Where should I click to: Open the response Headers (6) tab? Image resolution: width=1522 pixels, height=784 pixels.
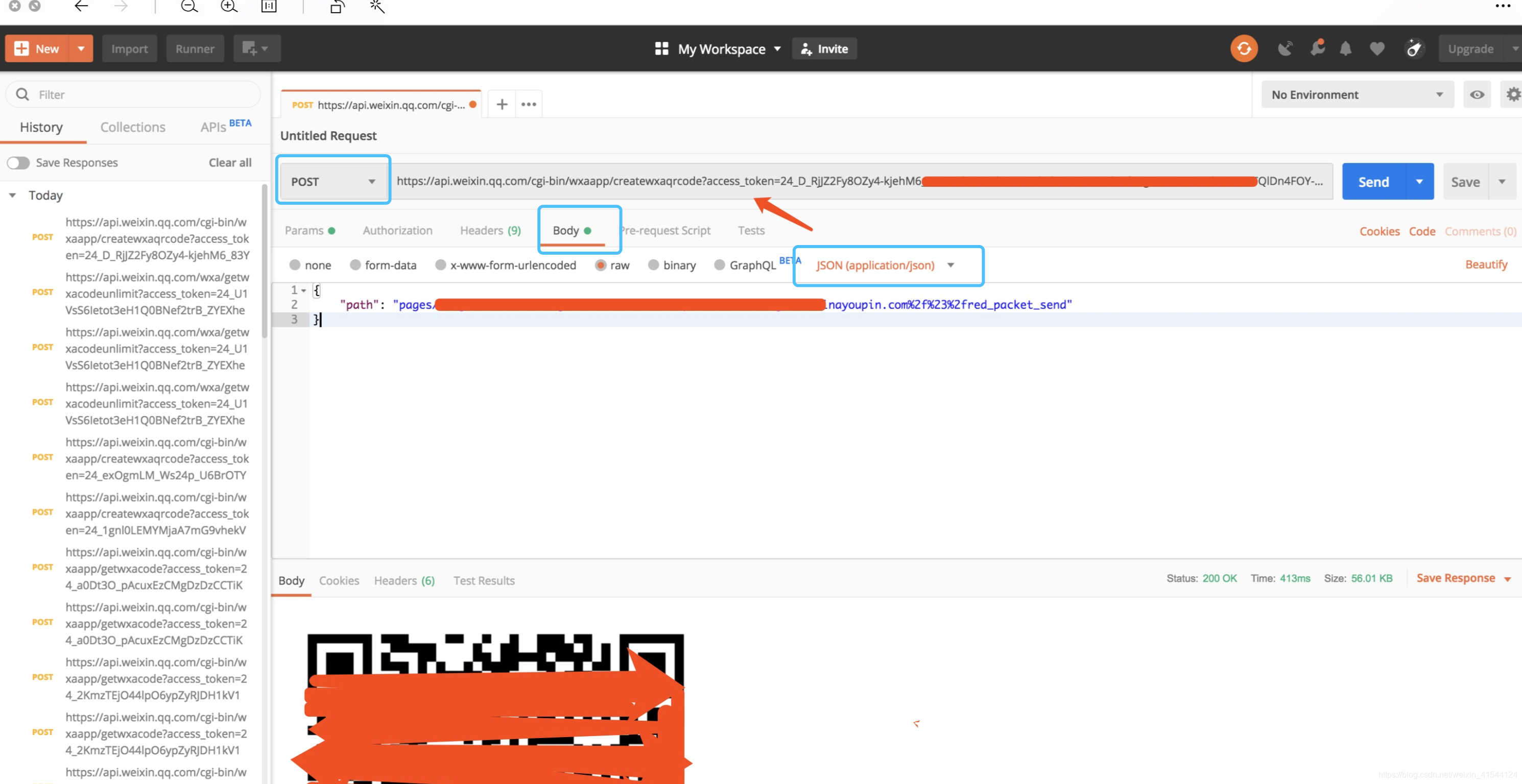pos(404,580)
